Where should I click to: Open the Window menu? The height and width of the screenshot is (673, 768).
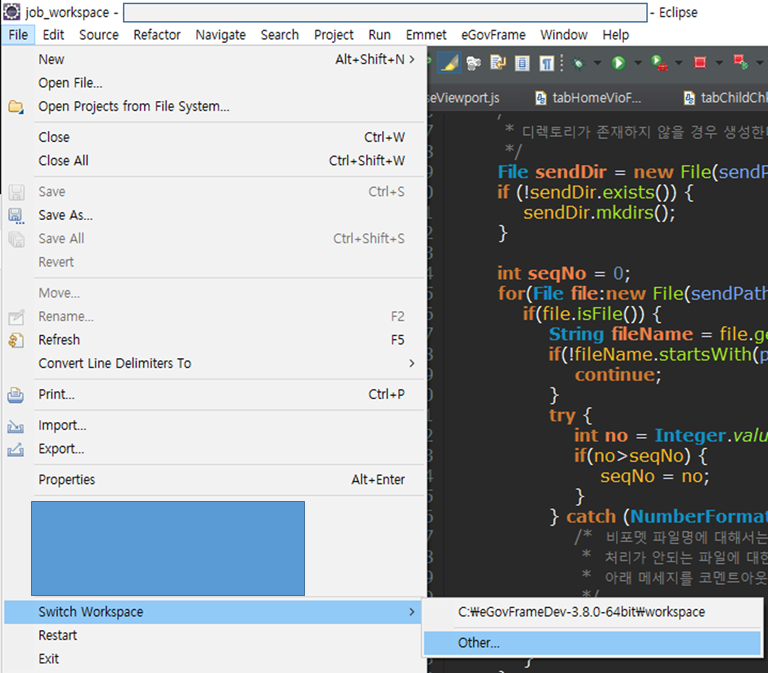[564, 35]
